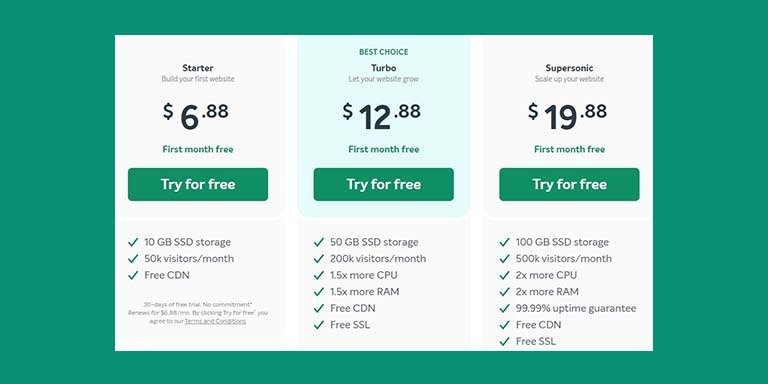Viewport: 768px width, 384px height.
Task: Click checkmark next to 1.5x more CPU
Action: (319, 275)
